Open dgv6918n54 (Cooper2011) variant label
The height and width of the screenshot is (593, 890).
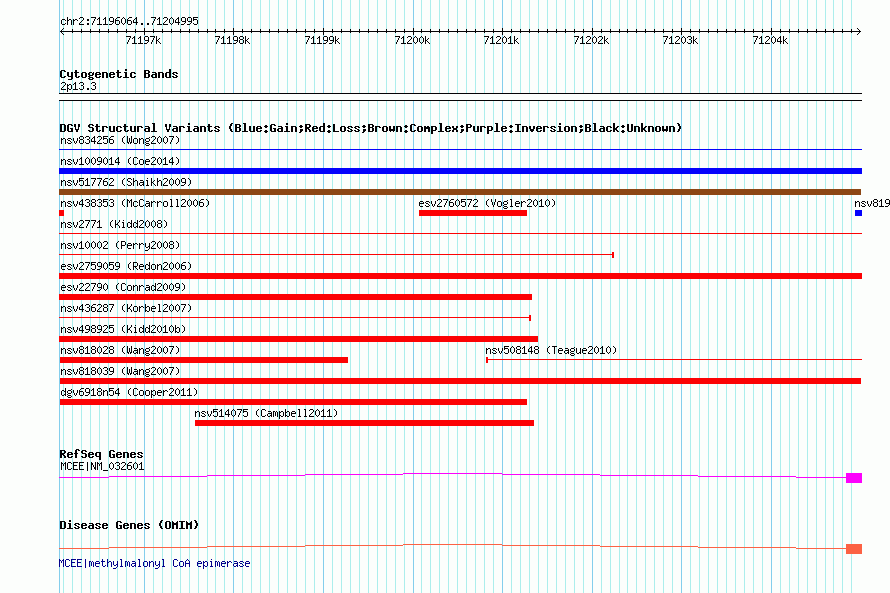(x=129, y=392)
